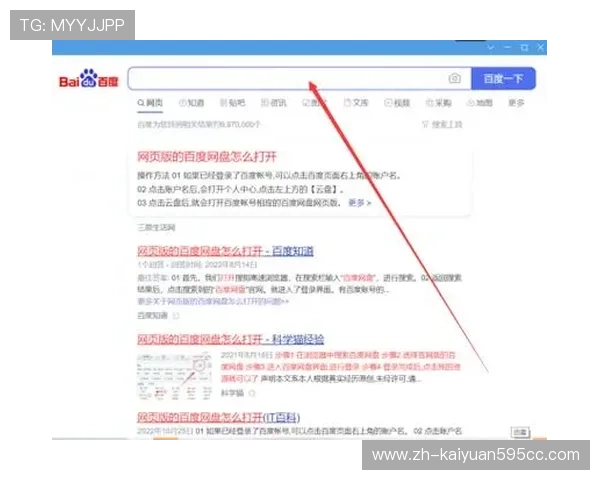The image size is (600, 480).
Task: Click the Baidu search input box
Action: pyautogui.click(x=299, y=78)
